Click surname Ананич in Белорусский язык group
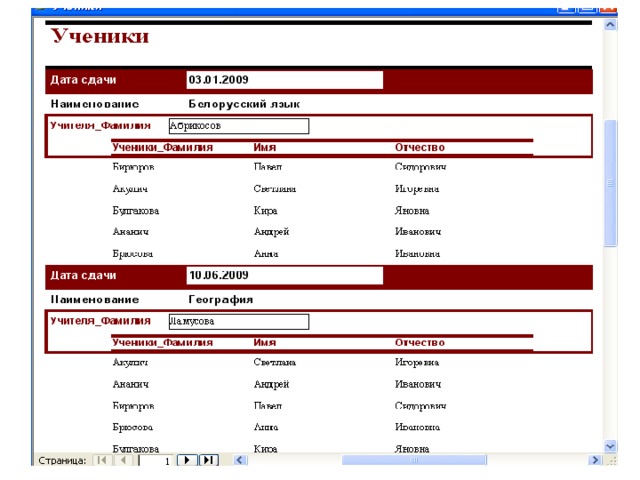Image resolution: width=640 pixels, height=480 pixels. tap(131, 232)
